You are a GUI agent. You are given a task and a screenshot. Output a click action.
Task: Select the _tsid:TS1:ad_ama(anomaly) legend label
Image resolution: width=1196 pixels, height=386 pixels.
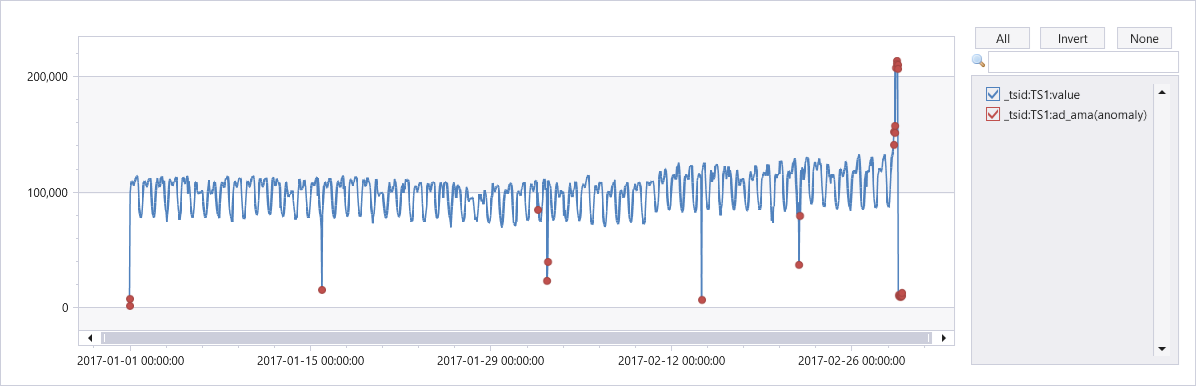1075,114
